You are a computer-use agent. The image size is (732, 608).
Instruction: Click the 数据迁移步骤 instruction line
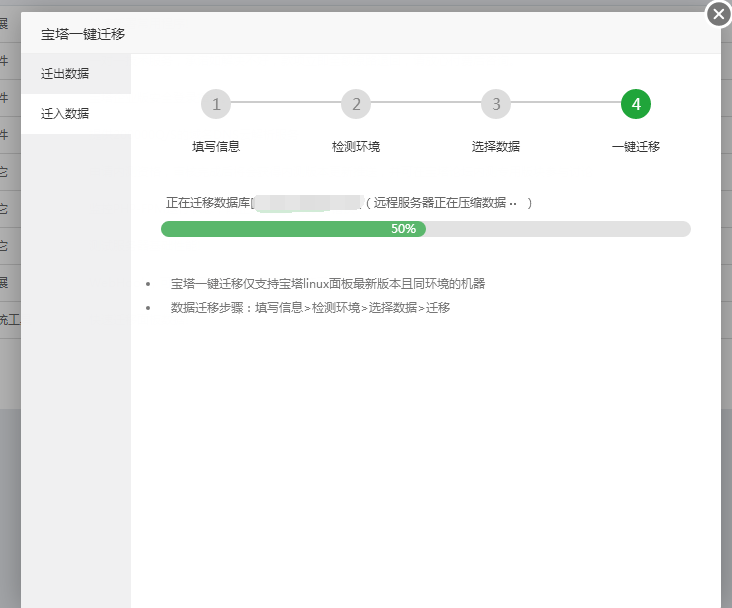(x=310, y=308)
